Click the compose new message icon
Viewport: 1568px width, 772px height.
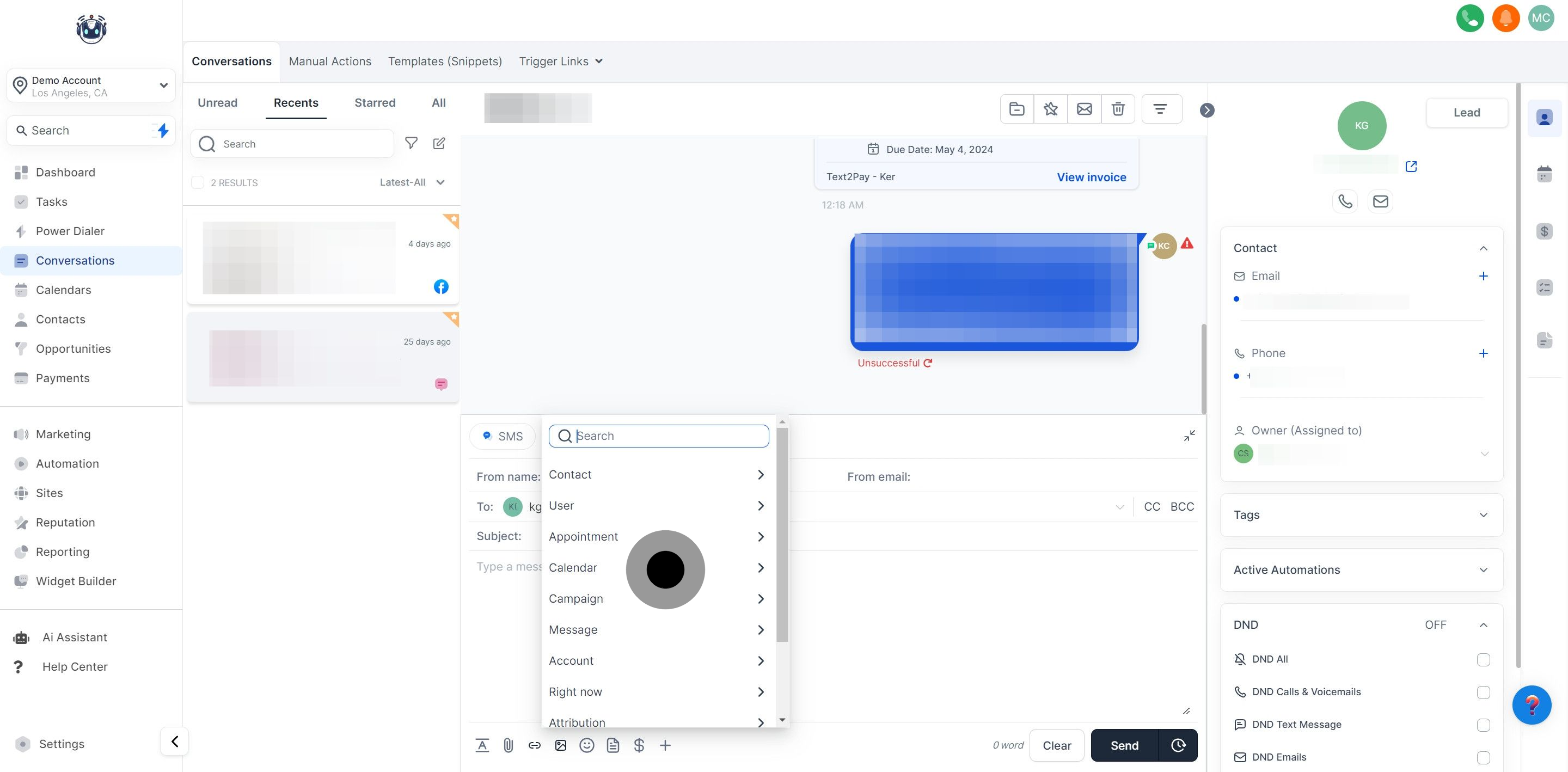pos(439,144)
